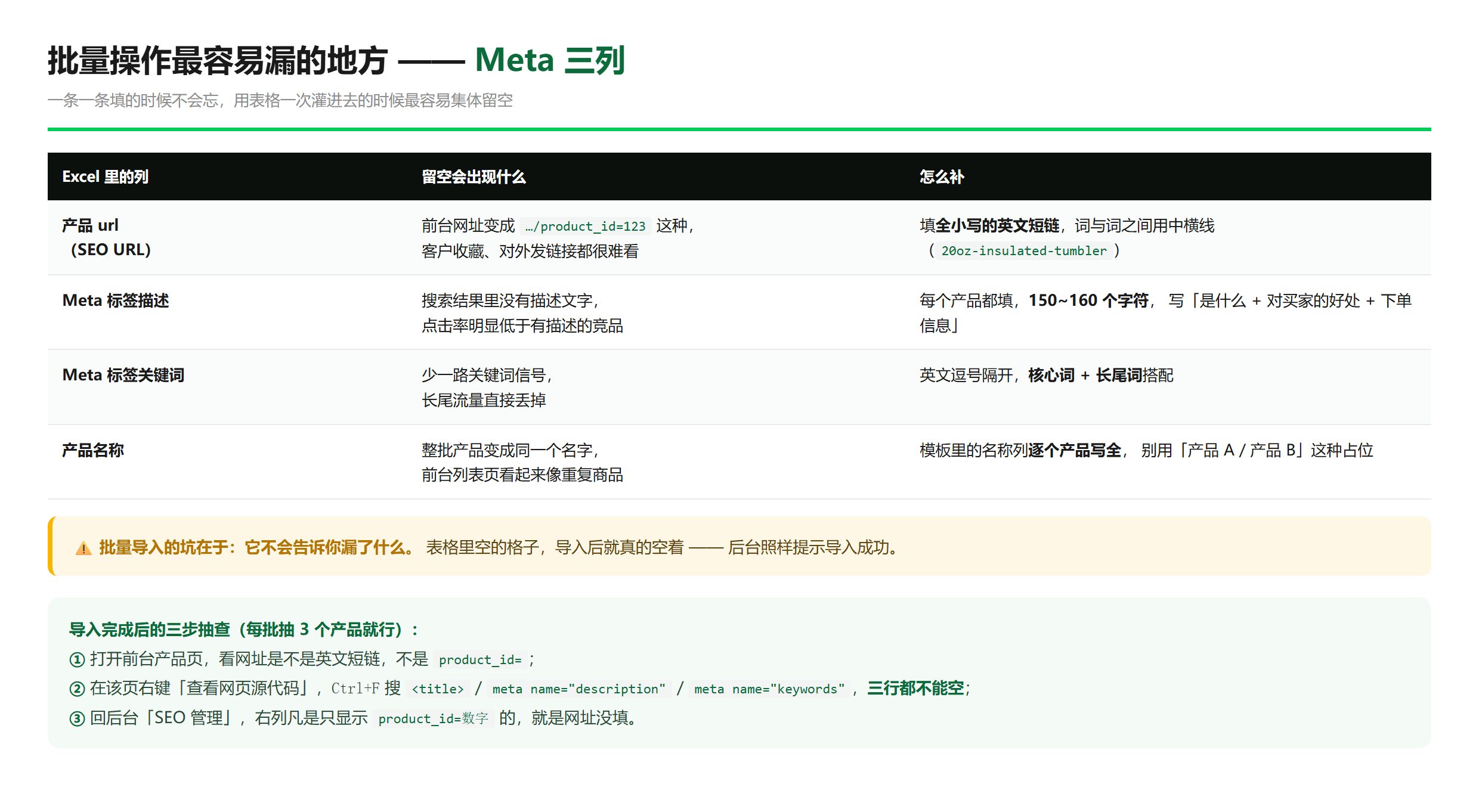1479x812 pixels.
Task: Click the warning triangle icon in yellow callout
Action: (x=83, y=548)
